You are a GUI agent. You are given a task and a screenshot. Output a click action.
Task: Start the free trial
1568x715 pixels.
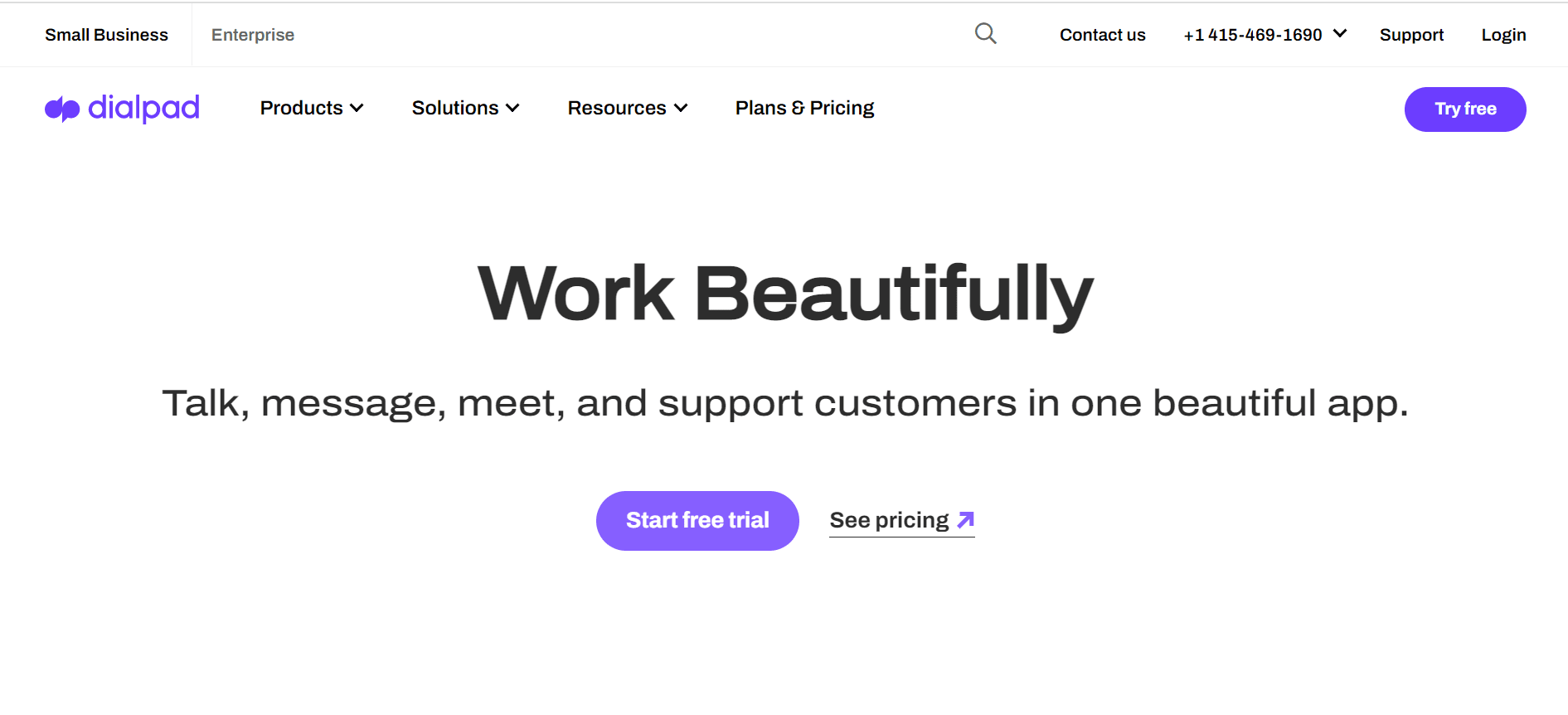(697, 521)
